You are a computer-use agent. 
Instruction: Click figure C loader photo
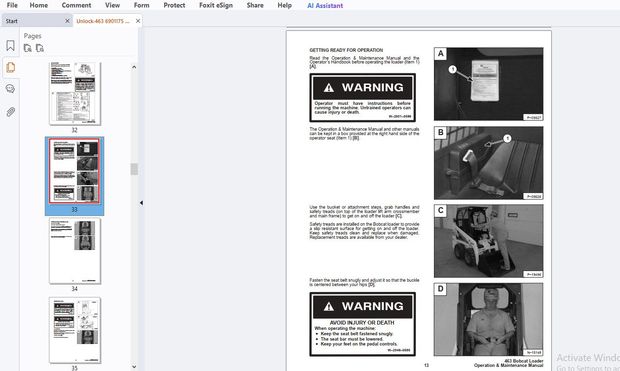[488, 241]
